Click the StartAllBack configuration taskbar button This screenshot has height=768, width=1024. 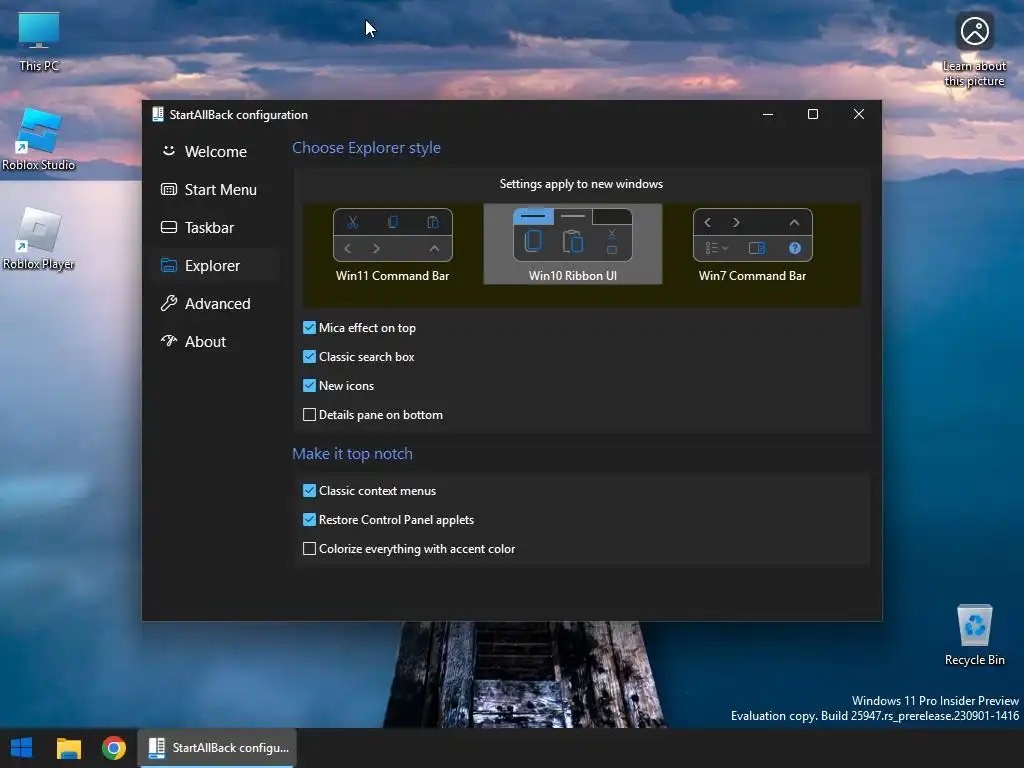coord(217,748)
